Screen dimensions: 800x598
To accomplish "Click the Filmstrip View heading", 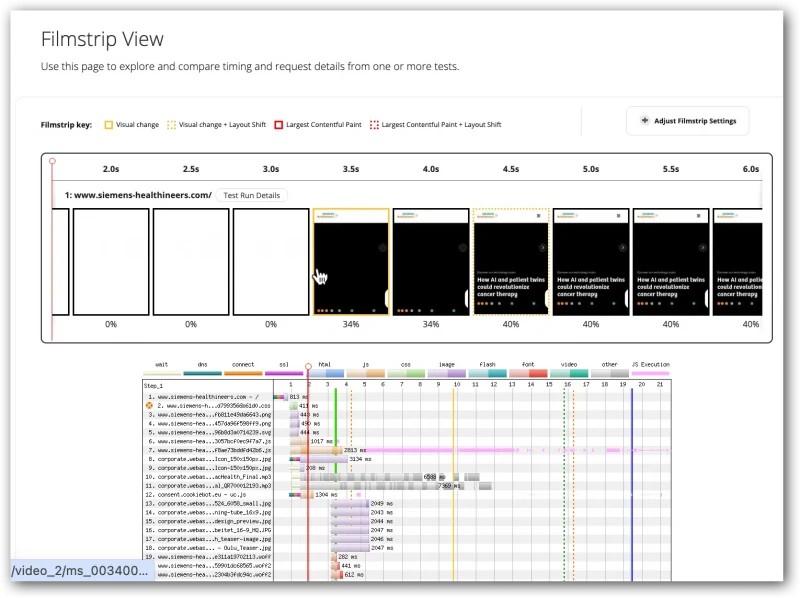I will [x=102, y=39].
